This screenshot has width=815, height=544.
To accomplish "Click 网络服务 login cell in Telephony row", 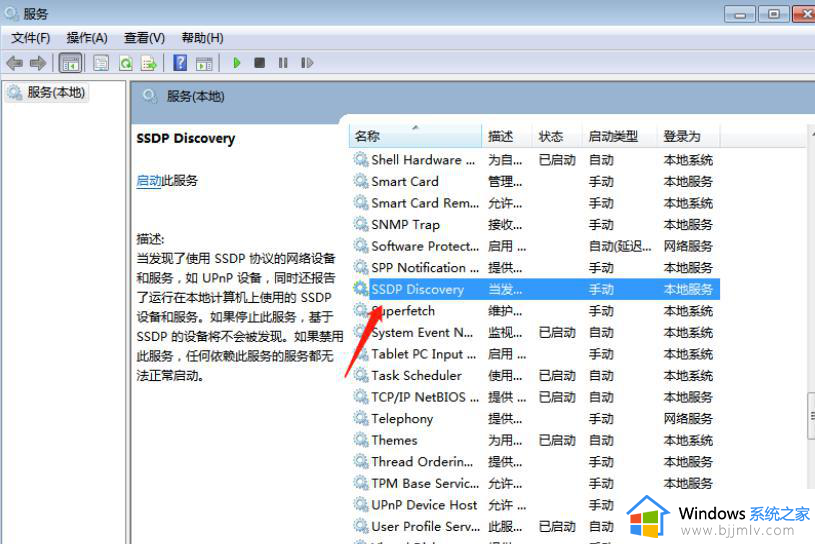I will (688, 419).
